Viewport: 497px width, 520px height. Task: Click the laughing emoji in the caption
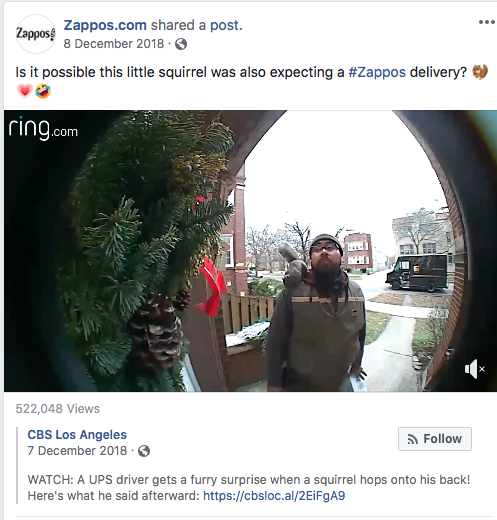[x=43, y=91]
